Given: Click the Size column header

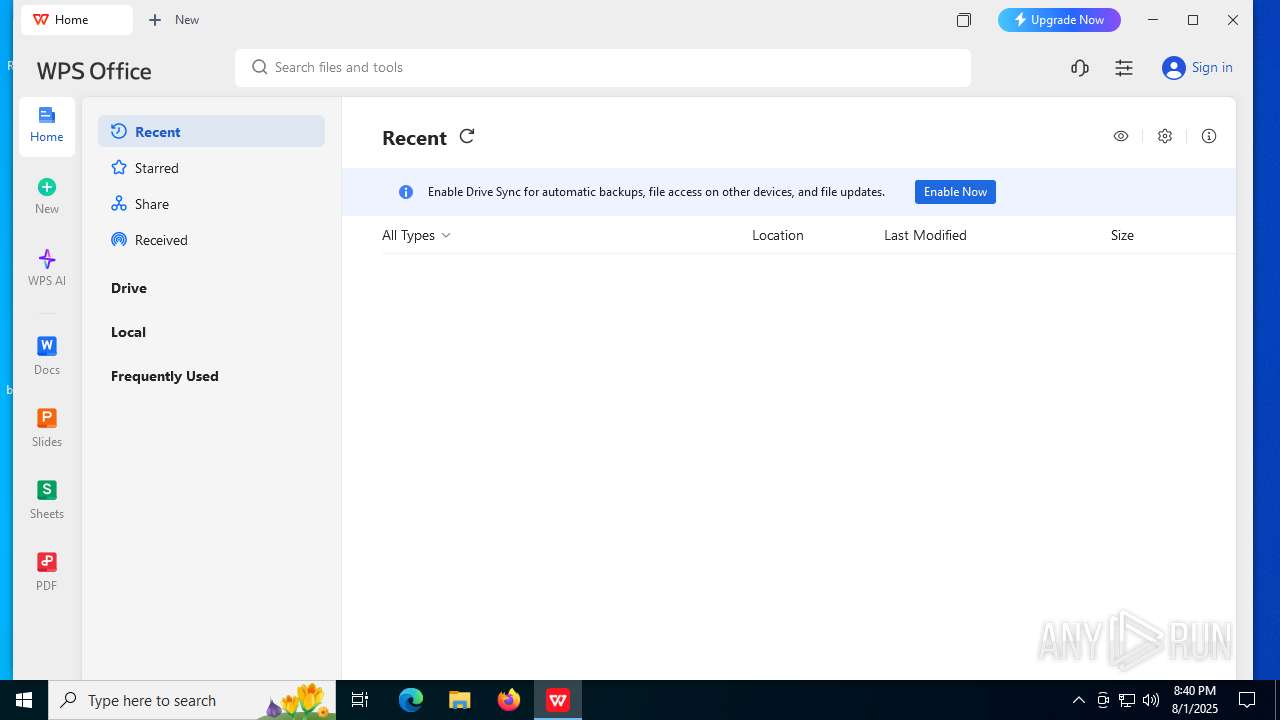Looking at the screenshot, I should pyautogui.click(x=1122, y=235).
